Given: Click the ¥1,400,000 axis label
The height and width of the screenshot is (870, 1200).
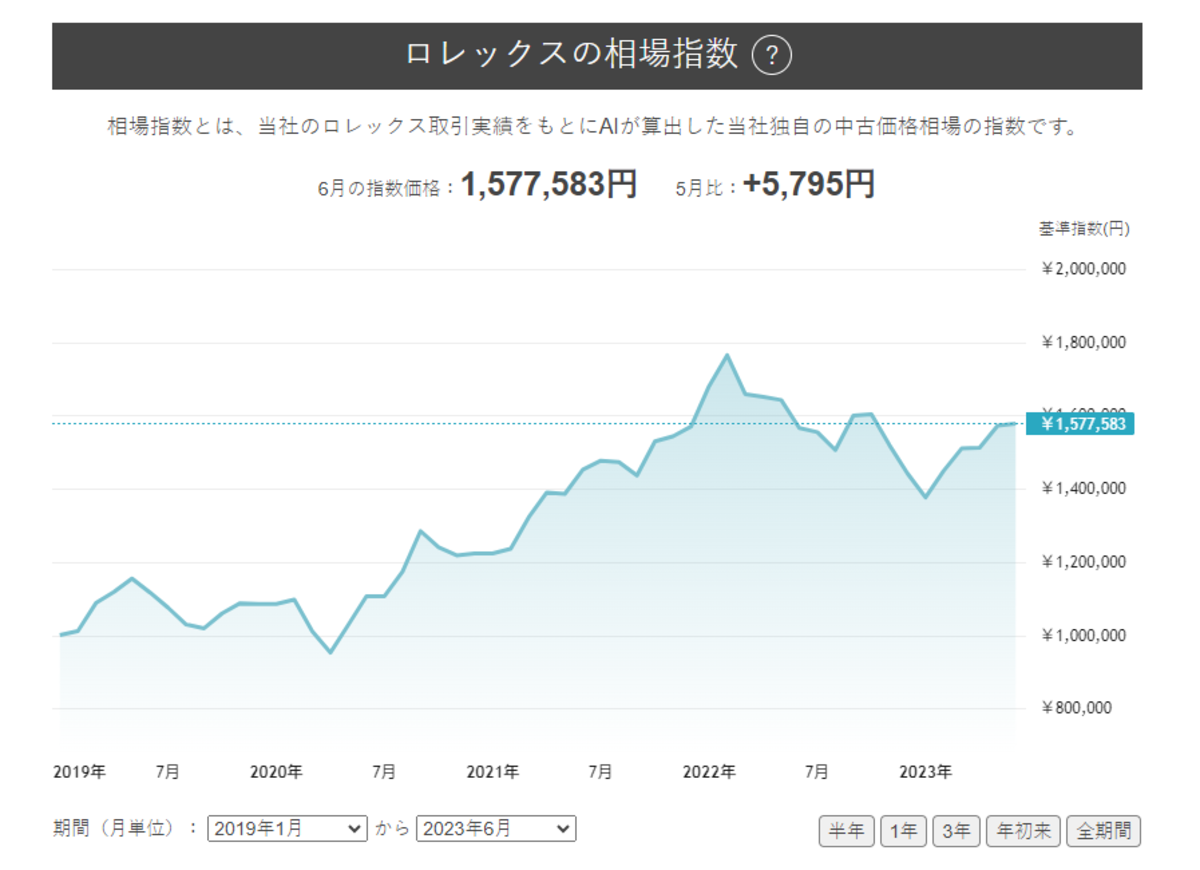Looking at the screenshot, I should point(1084,489).
